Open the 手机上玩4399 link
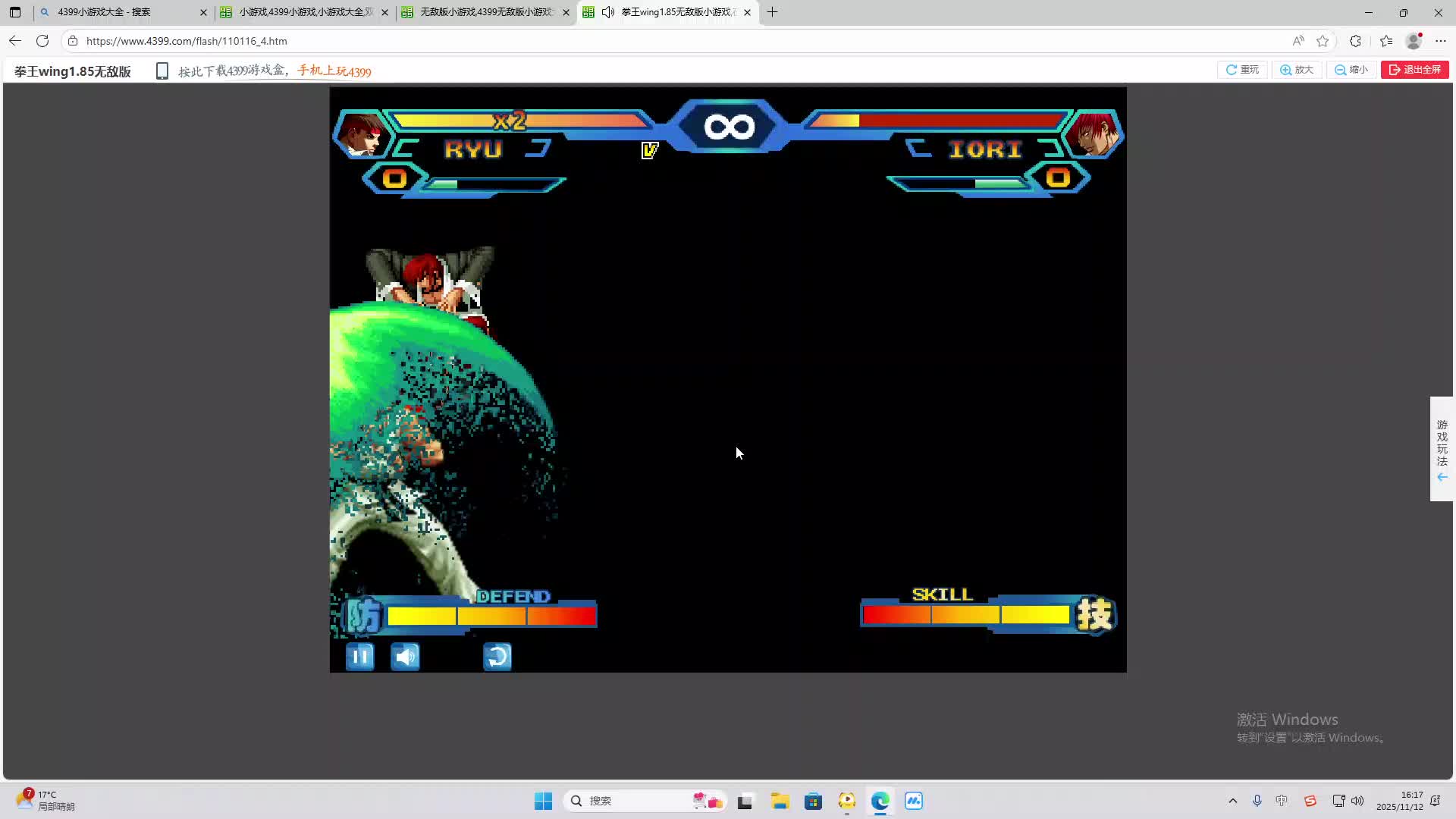The width and height of the screenshot is (1456, 819). tap(334, 71)
